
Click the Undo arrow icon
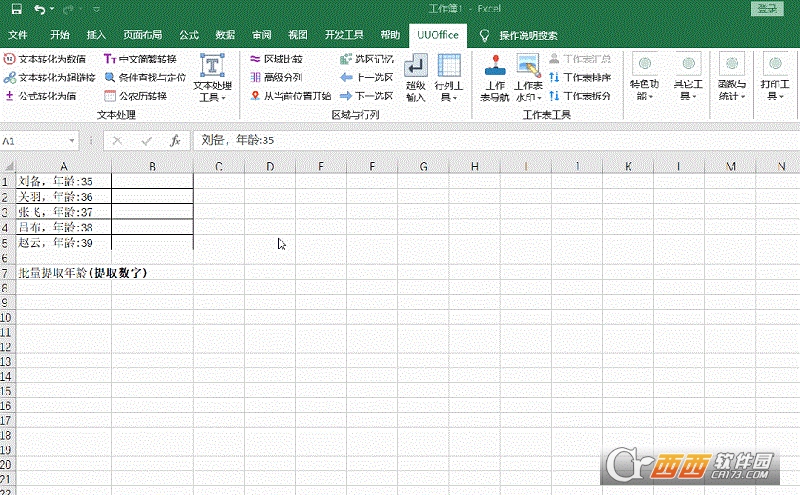click(x=39, y=9)
